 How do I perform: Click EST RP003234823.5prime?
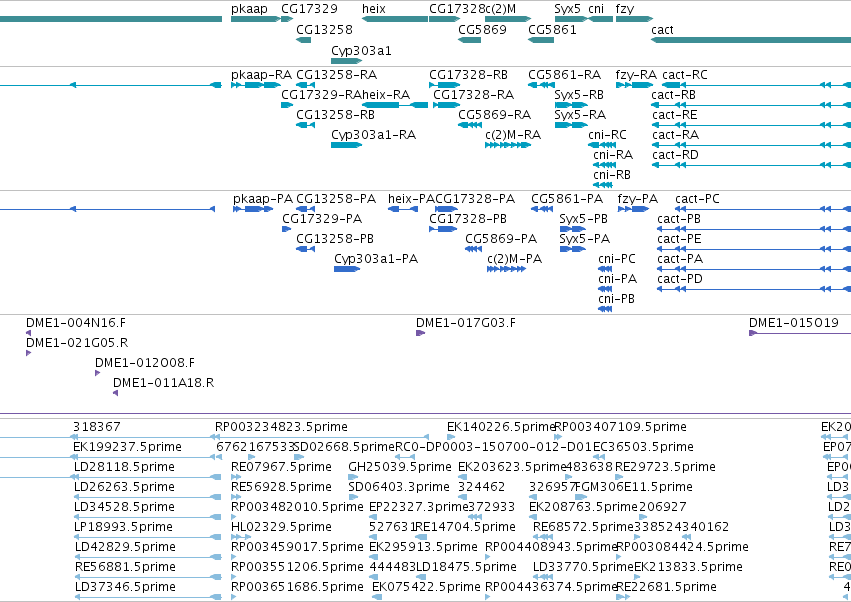pos(322,437)
